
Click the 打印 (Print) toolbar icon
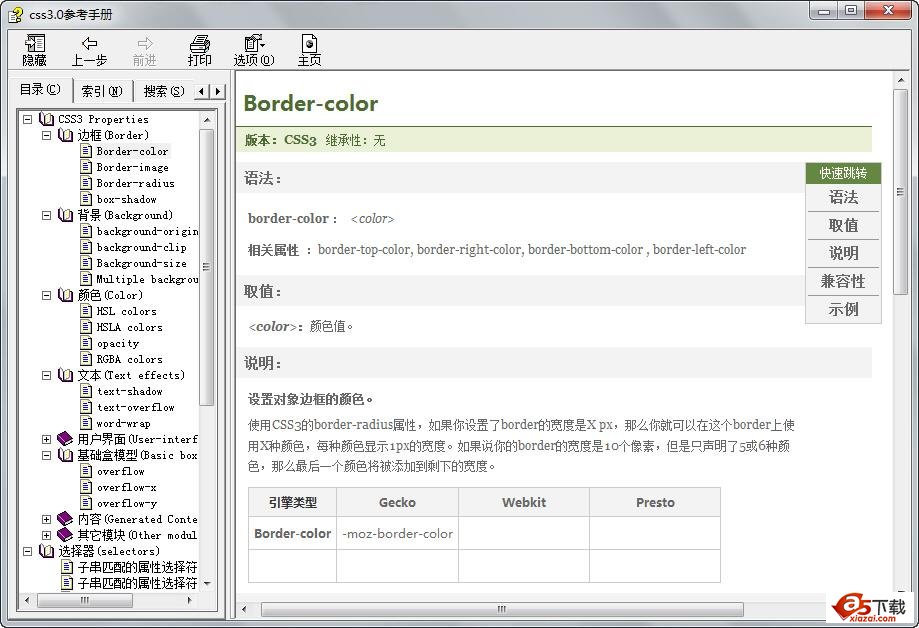[200, 44]
